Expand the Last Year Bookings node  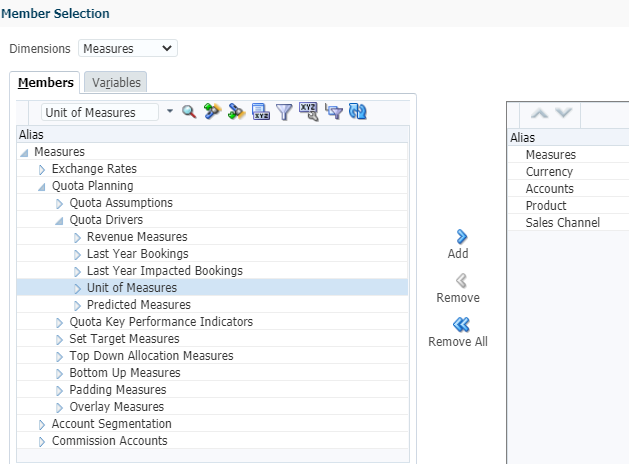coord(77,255)
